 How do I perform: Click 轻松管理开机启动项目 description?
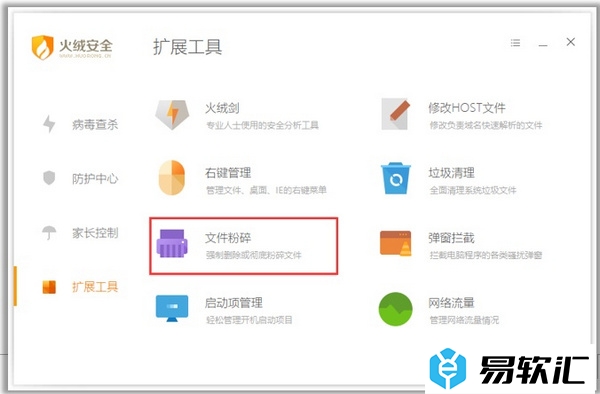(x=249, y=320)
